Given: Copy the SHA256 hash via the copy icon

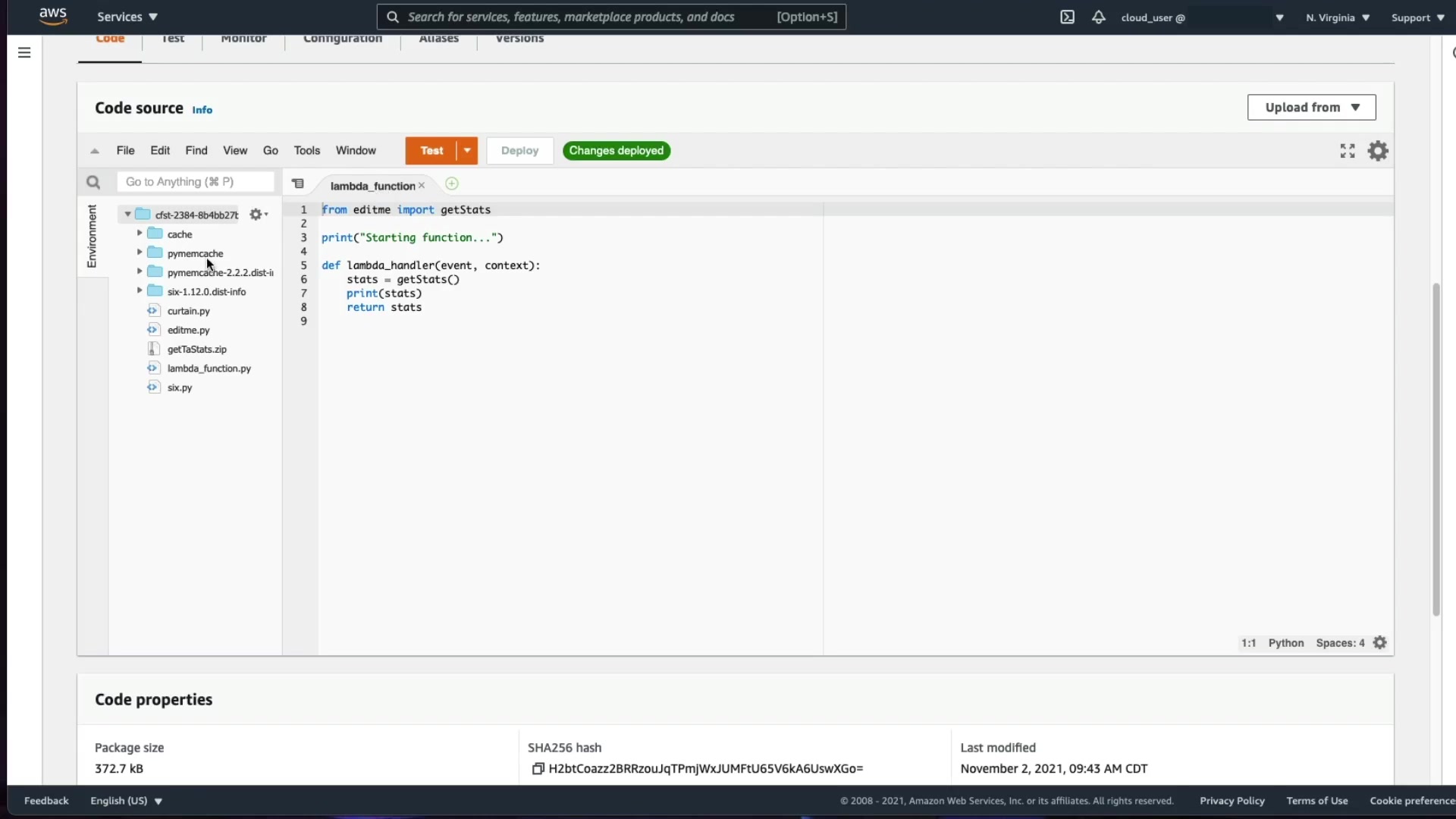Looking at the screenshot, I should 538,769.
